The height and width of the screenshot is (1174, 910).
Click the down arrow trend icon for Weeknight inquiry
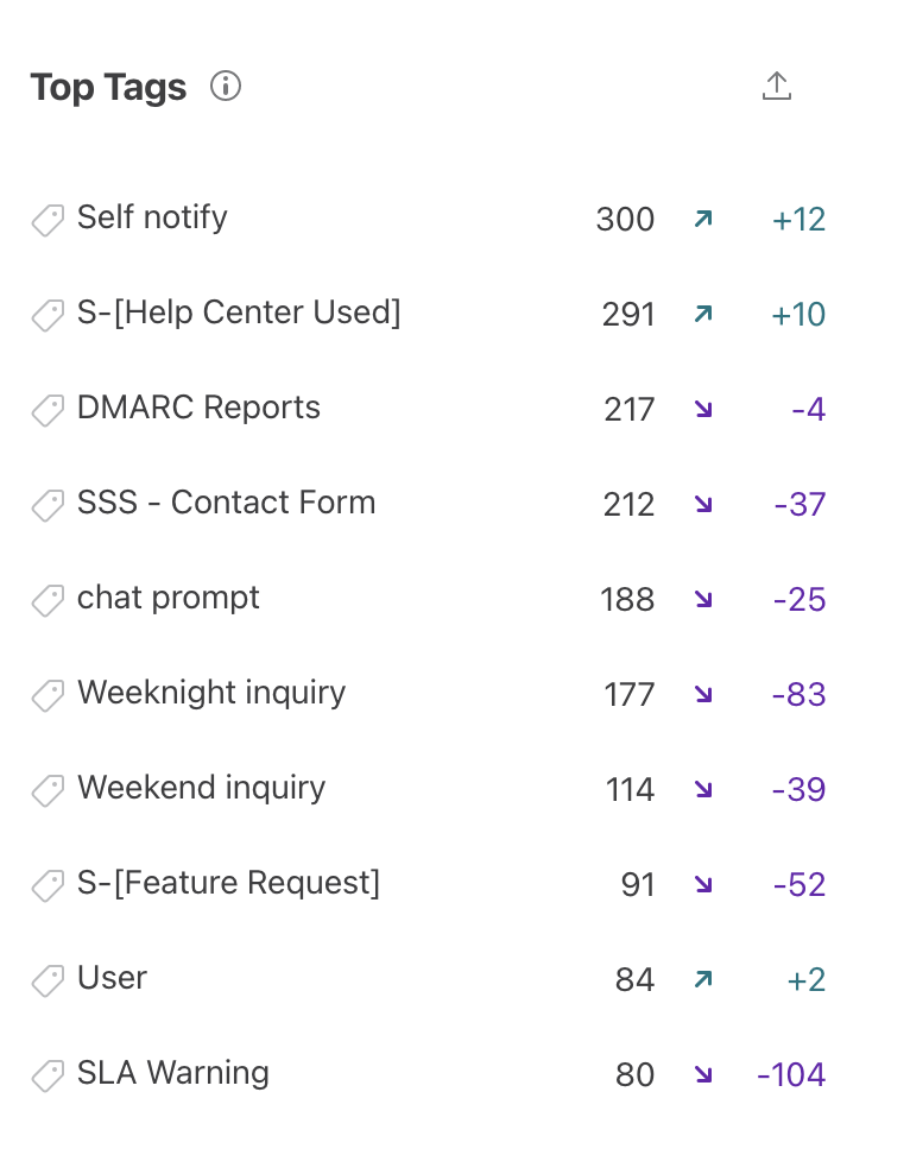[x=703, y=694]
